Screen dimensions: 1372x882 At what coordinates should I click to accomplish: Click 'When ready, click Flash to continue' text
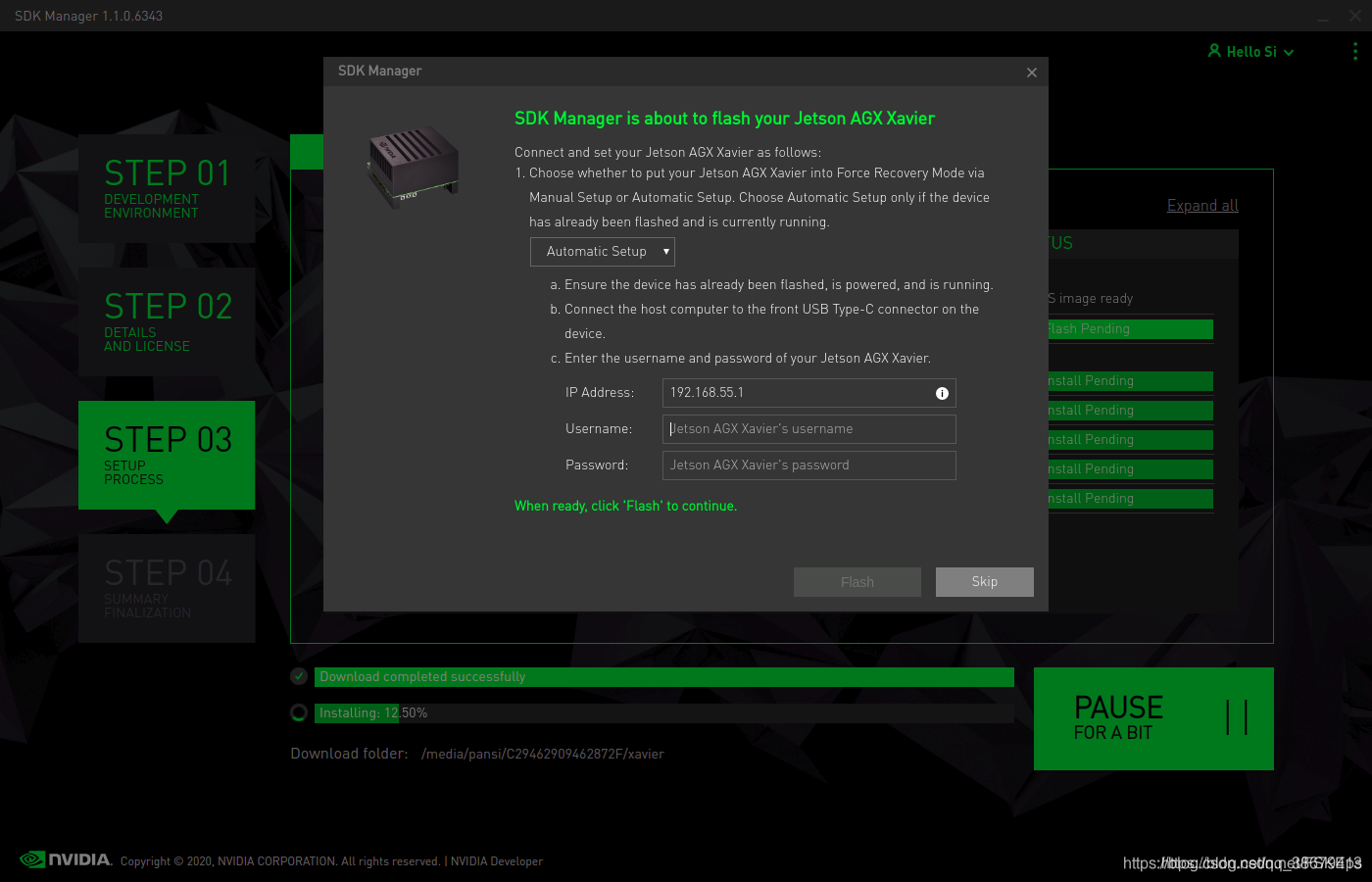tap(625, 506)
